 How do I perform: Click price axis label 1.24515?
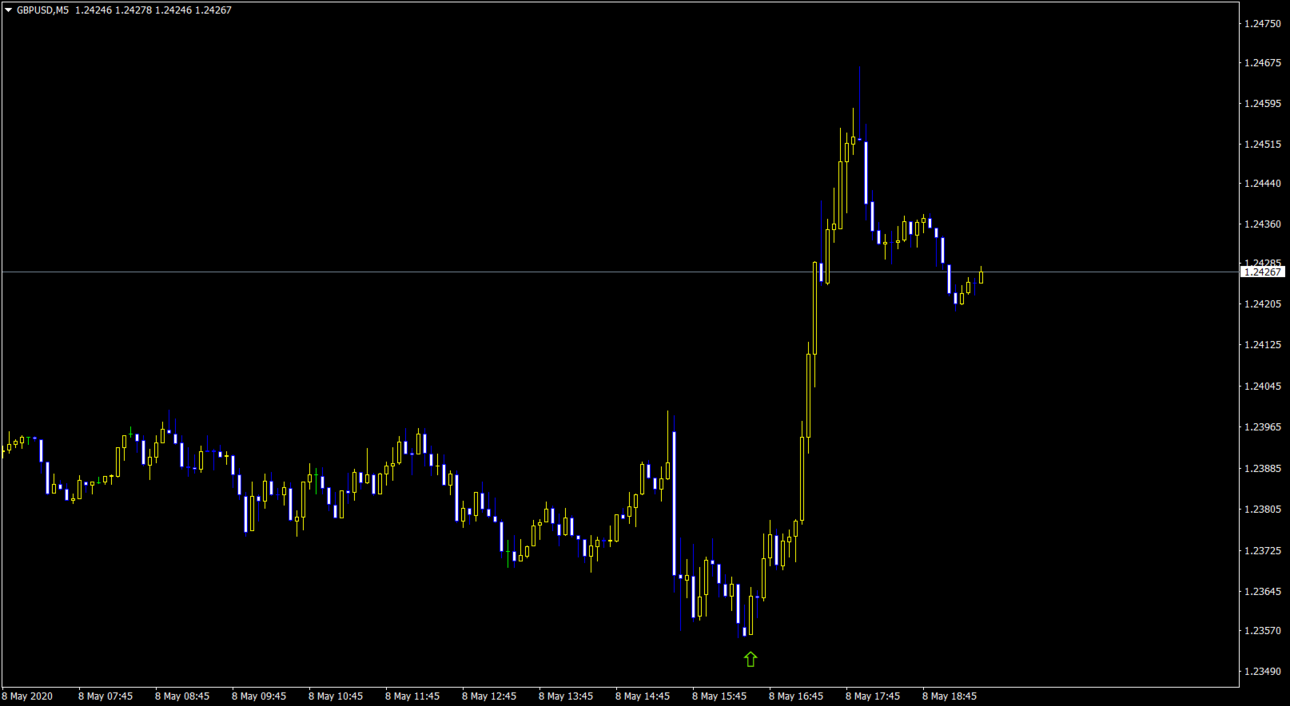click(1261, 144)
